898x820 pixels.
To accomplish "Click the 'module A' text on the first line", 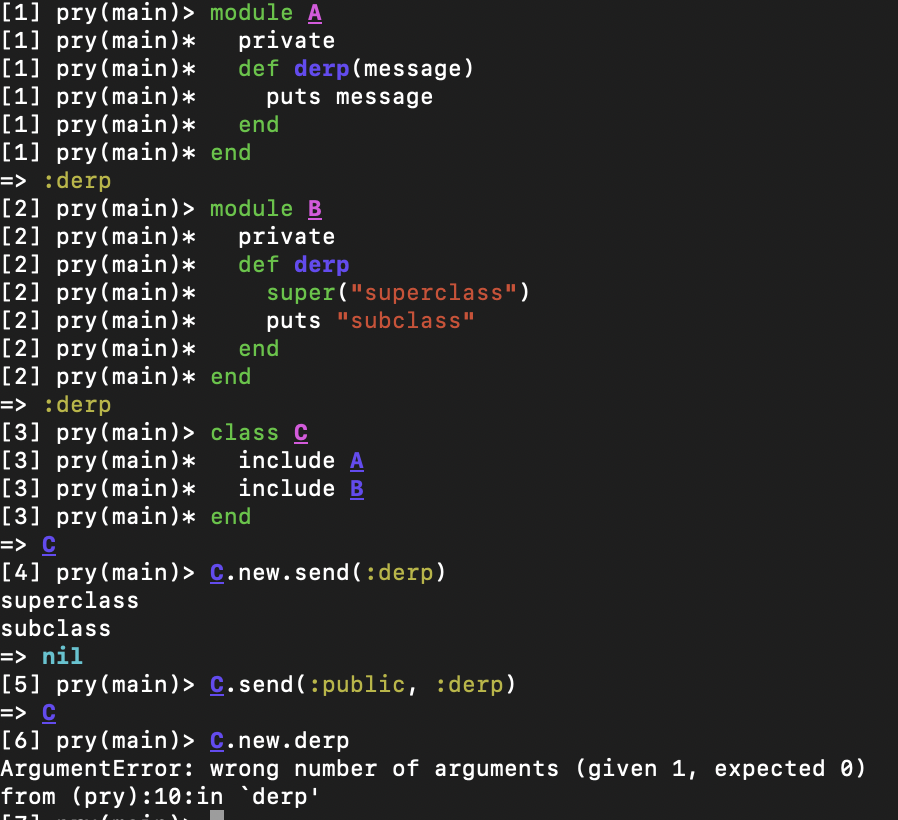I will [x=266, y=13].
